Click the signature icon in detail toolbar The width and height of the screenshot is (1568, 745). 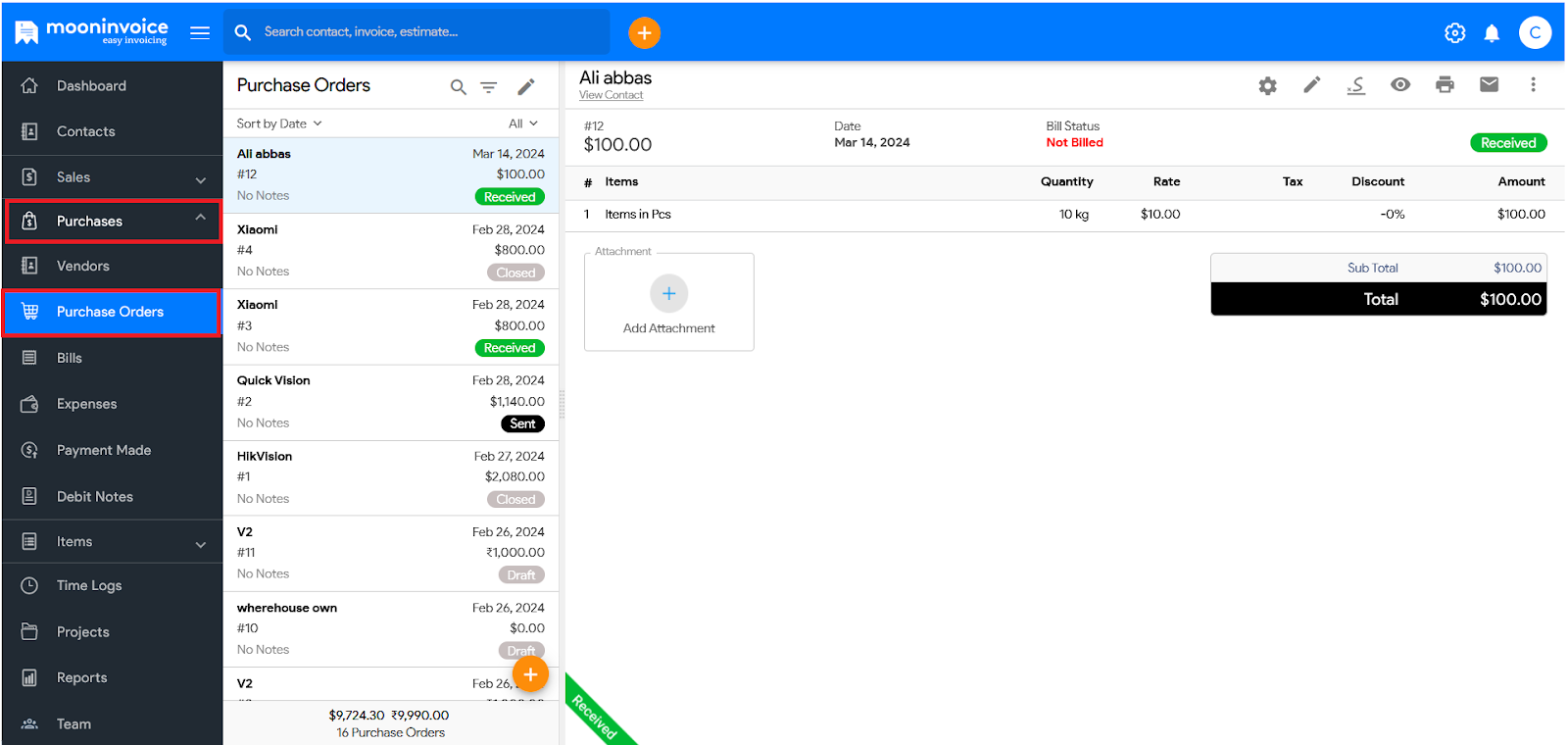point(1356,85)
